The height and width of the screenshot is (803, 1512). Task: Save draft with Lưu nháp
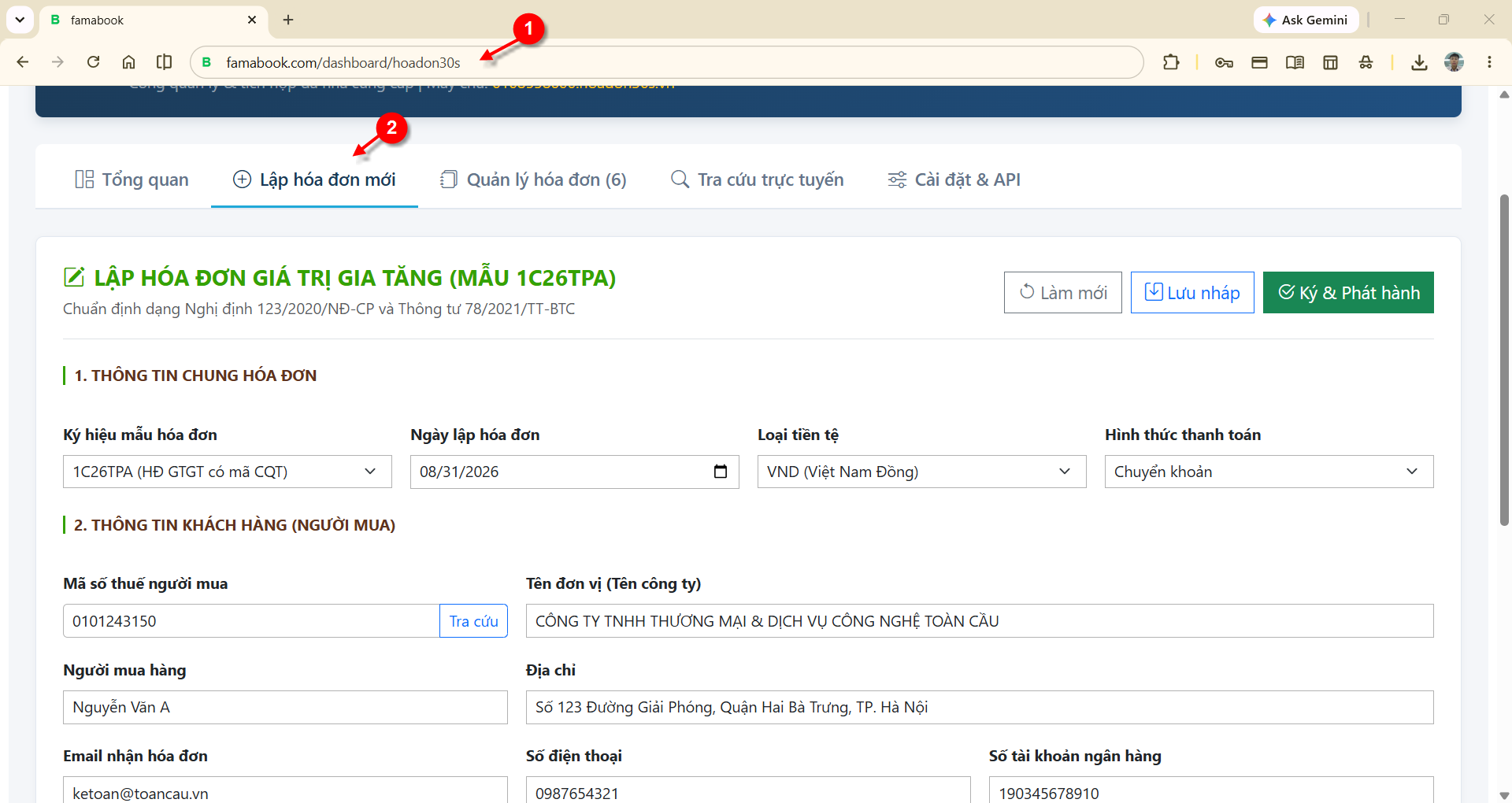point(1192,292)
